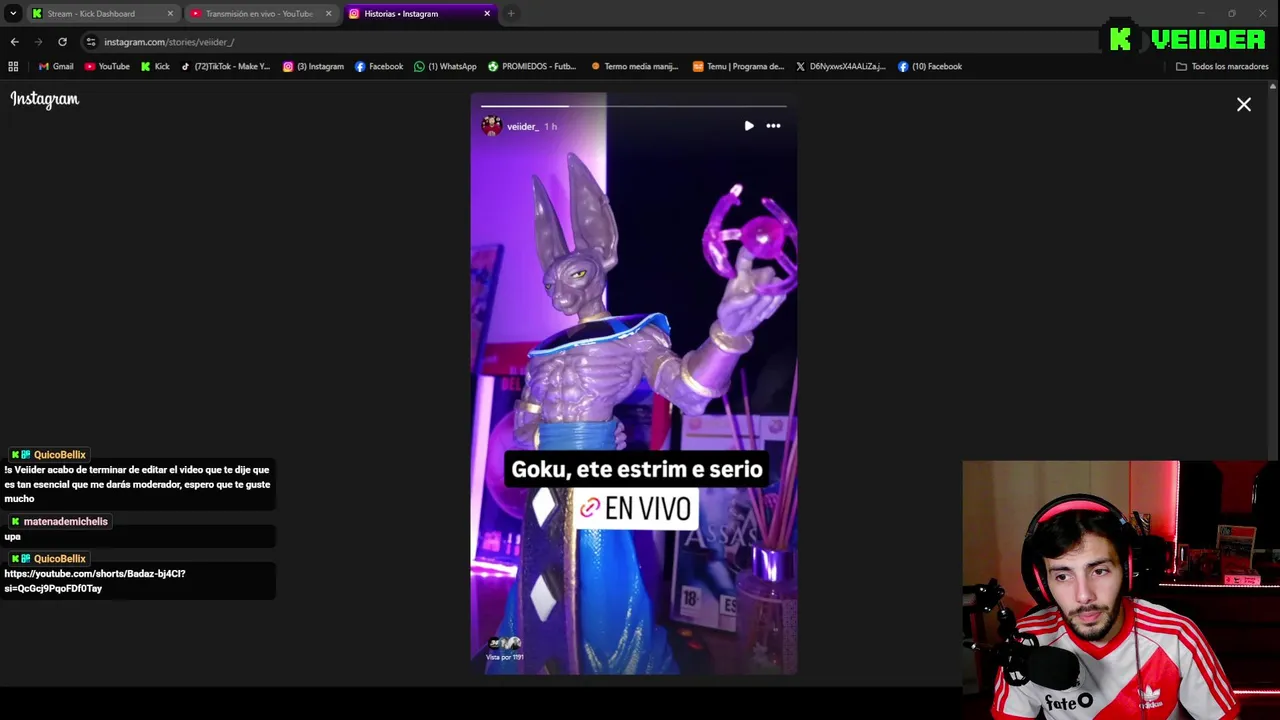The width and height of the screenshot is (1280, 720).
Task: Reload the current page
Action: pos(62,42)
